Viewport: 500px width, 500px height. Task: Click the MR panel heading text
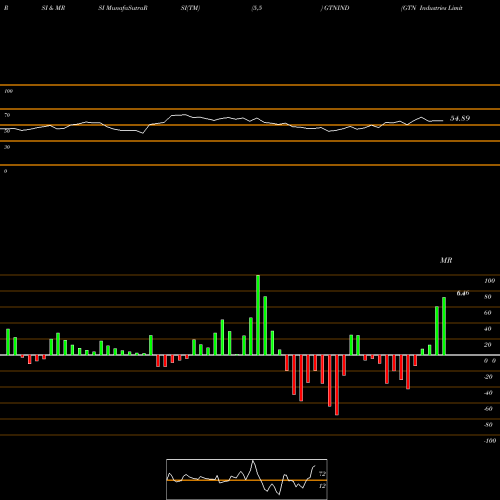pyautogui.click(x=446, y=260)
